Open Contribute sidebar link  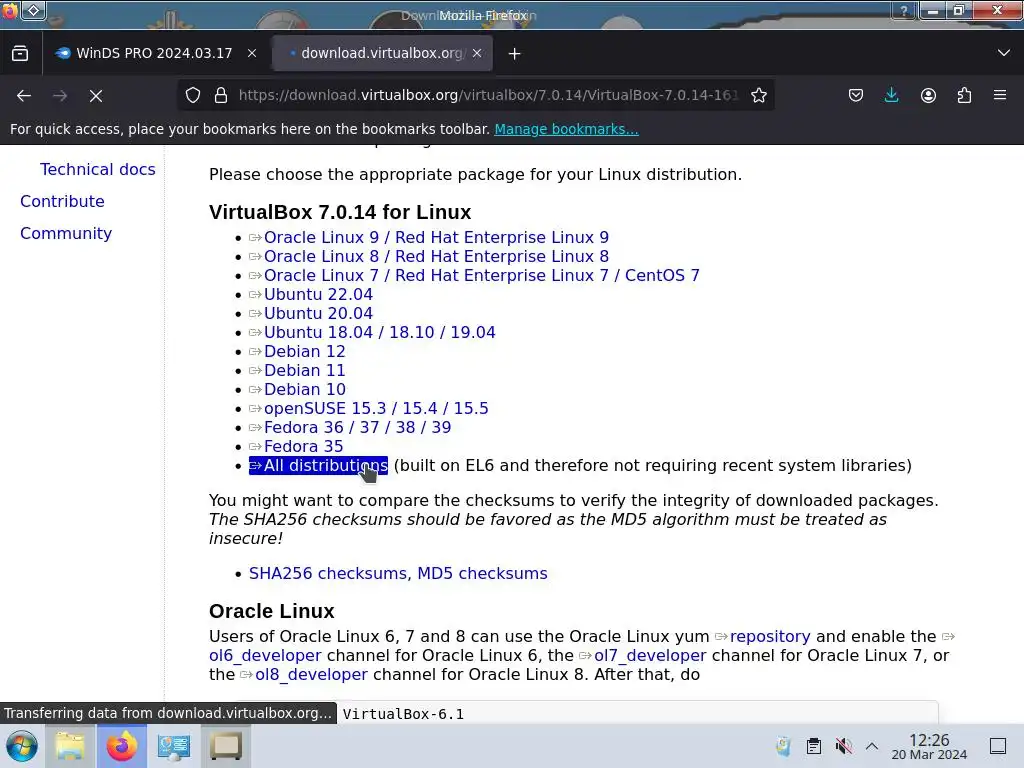click(x=62, y=201)
